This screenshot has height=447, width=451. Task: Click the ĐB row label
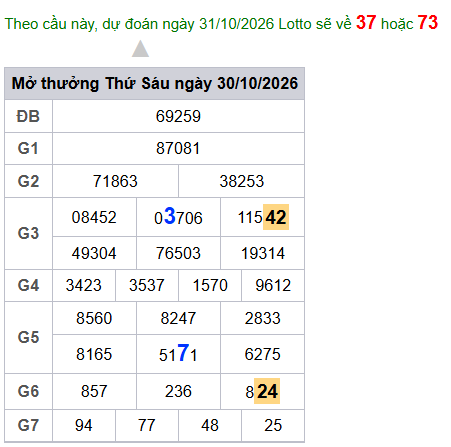(28, 116)
